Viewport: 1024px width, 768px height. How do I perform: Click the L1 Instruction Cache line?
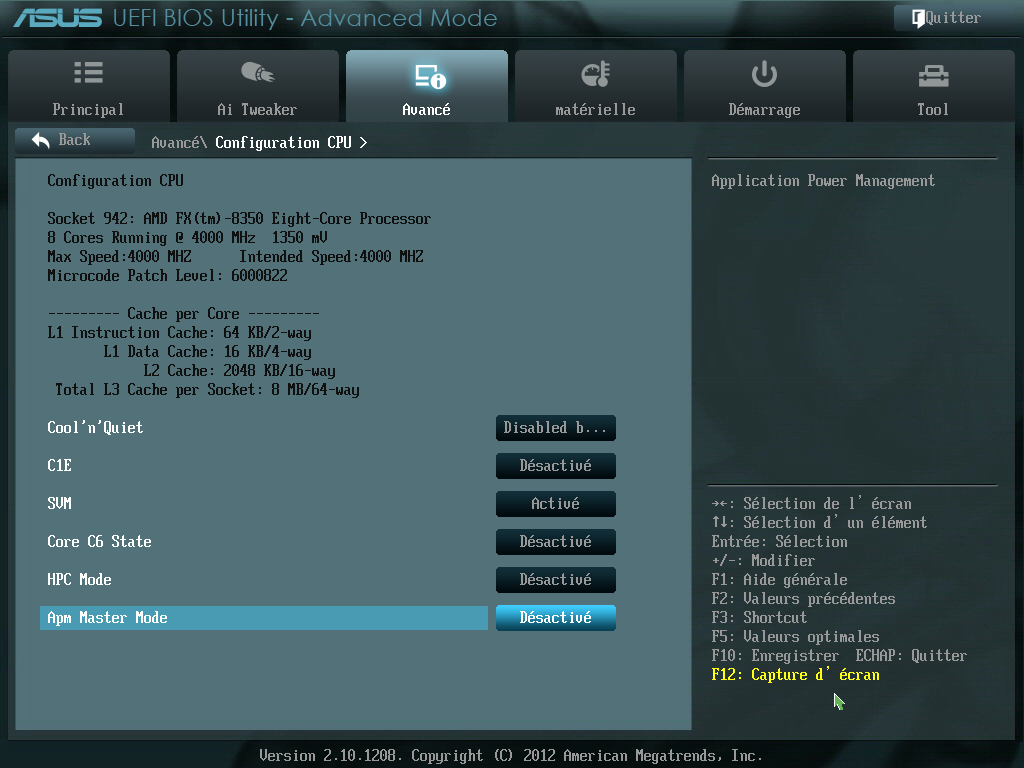point(180,332)
